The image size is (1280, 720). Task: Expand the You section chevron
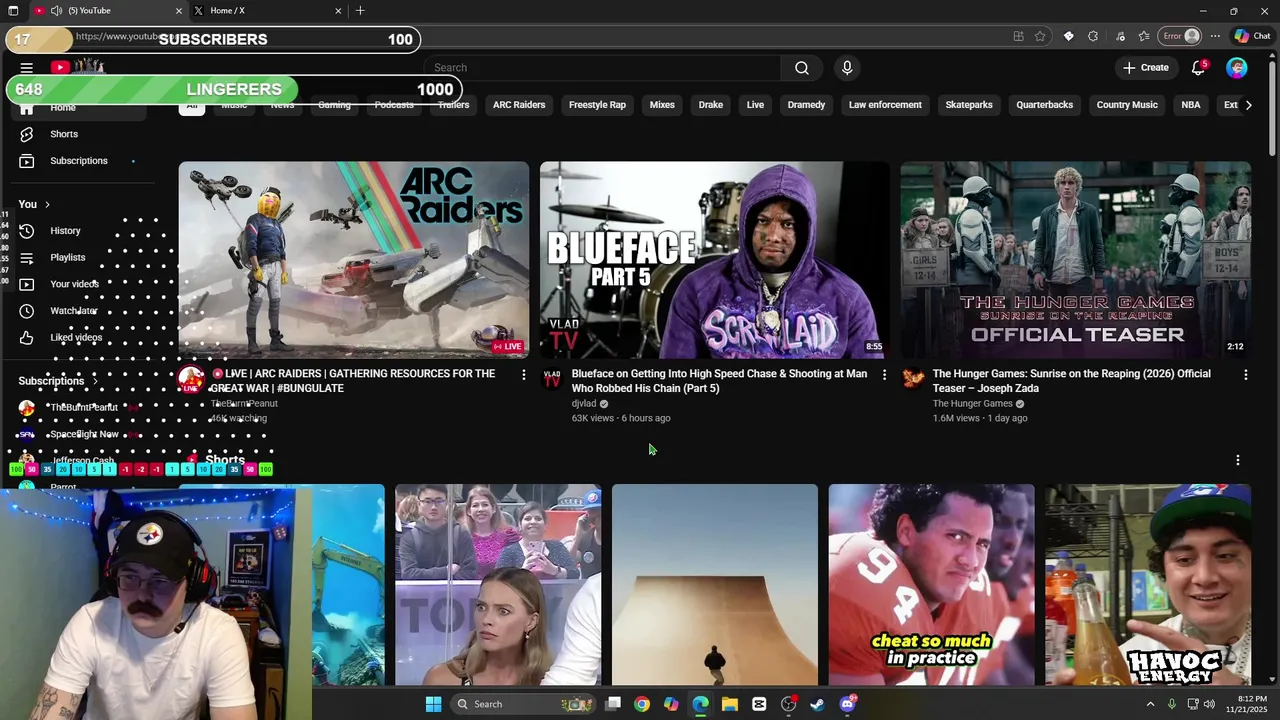coord(47,205)
